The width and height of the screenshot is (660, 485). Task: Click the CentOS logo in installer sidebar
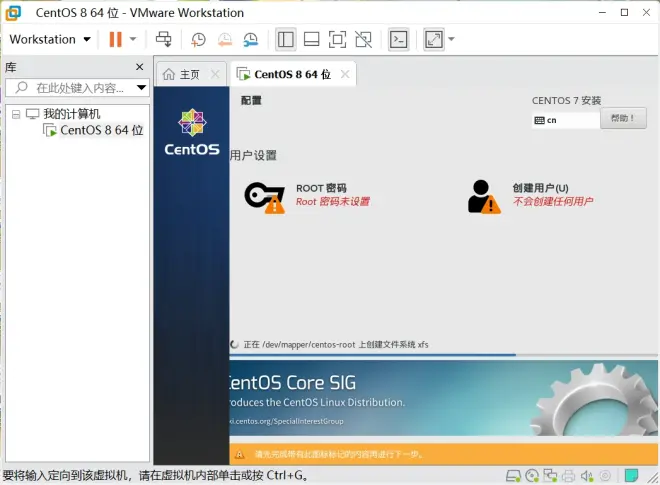[192, 132]
